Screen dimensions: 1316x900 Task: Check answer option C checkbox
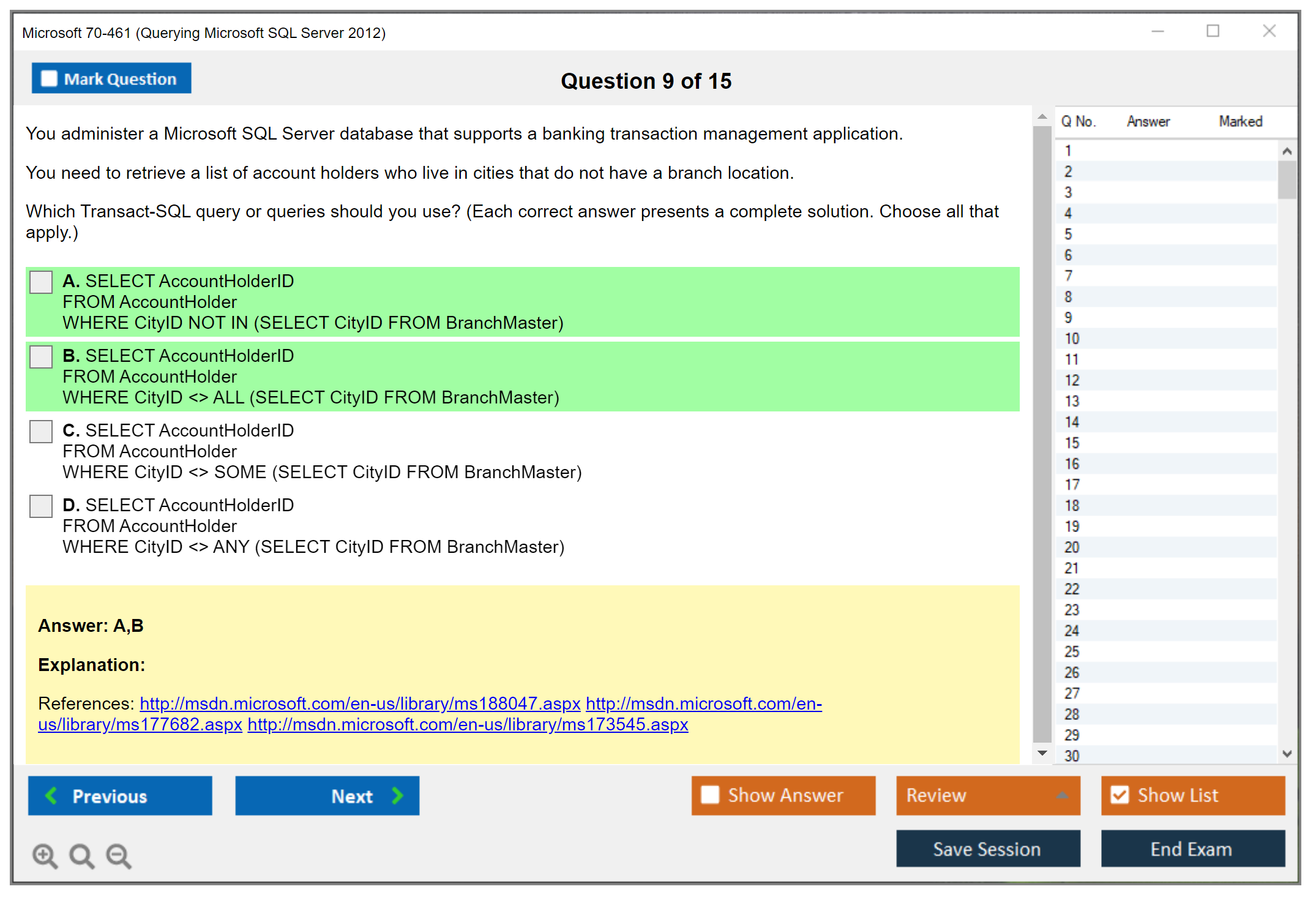click(41, 432)
